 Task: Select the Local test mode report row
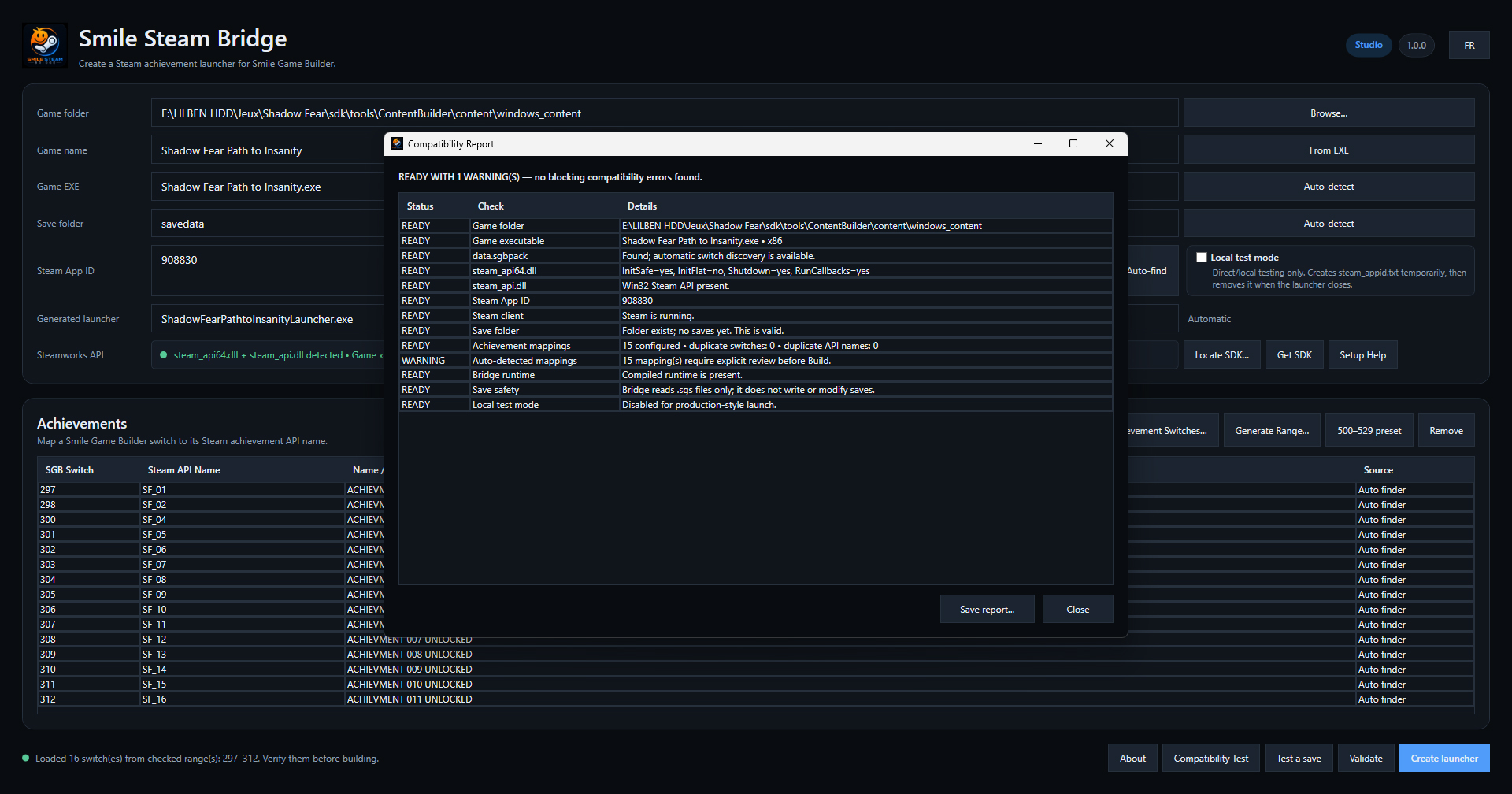click(756, 404)
